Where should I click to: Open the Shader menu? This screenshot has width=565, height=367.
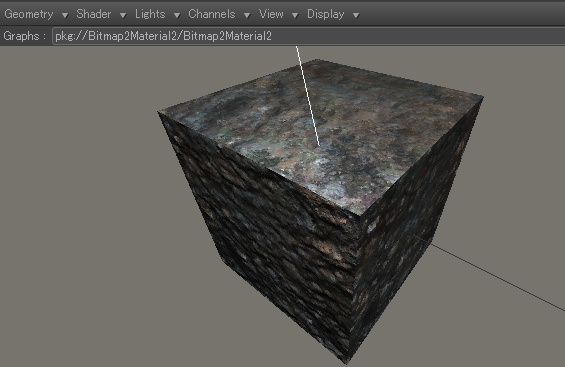(x=94, y=14)
